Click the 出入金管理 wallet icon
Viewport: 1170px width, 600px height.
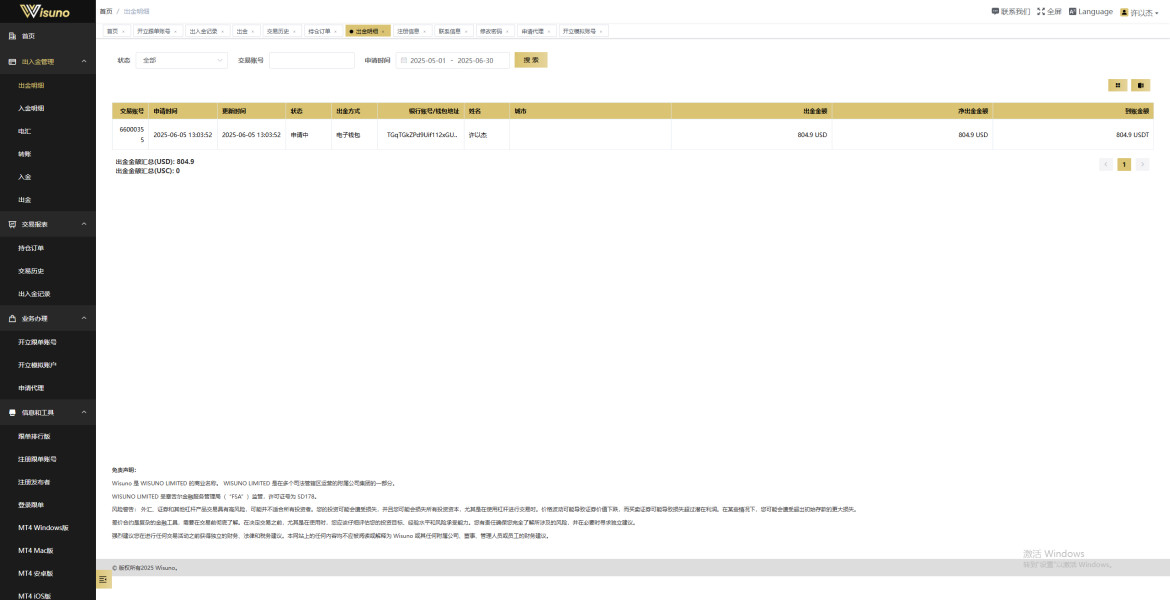pos(12,62)
